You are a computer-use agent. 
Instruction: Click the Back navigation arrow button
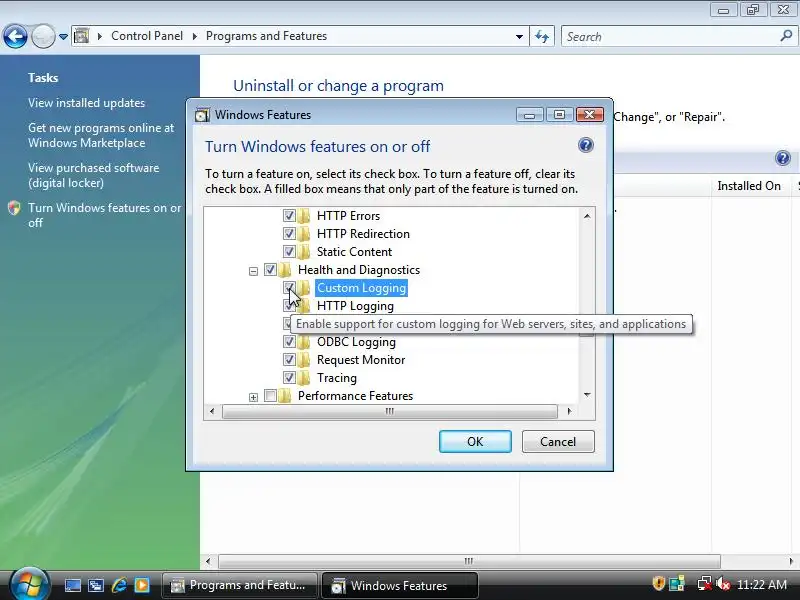point(15,36)
